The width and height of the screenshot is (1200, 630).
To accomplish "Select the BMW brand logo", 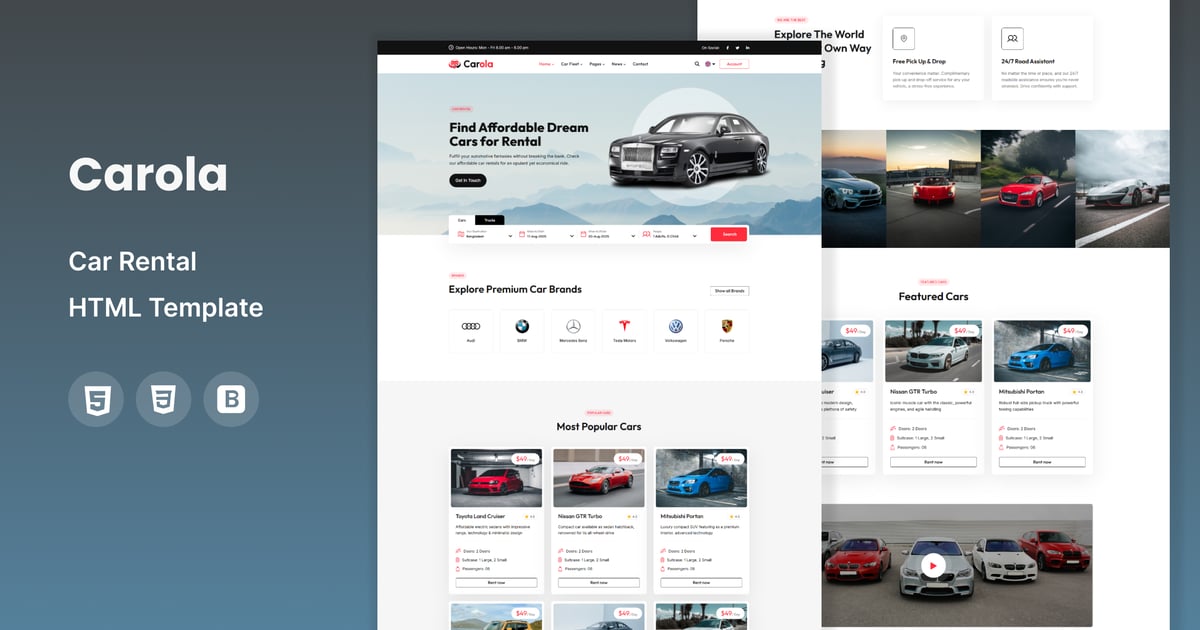I will pyautogui.click(x=522, y=326).
